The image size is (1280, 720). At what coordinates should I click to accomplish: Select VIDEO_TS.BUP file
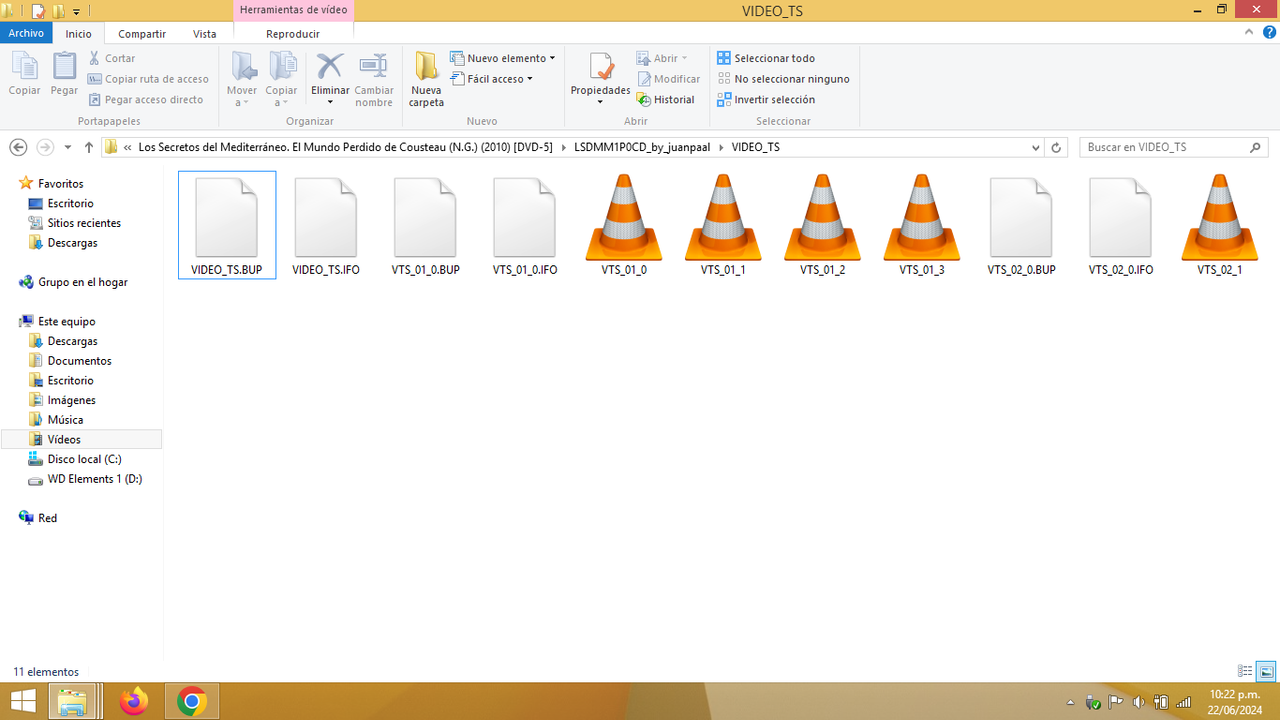[x=227, y=225]
